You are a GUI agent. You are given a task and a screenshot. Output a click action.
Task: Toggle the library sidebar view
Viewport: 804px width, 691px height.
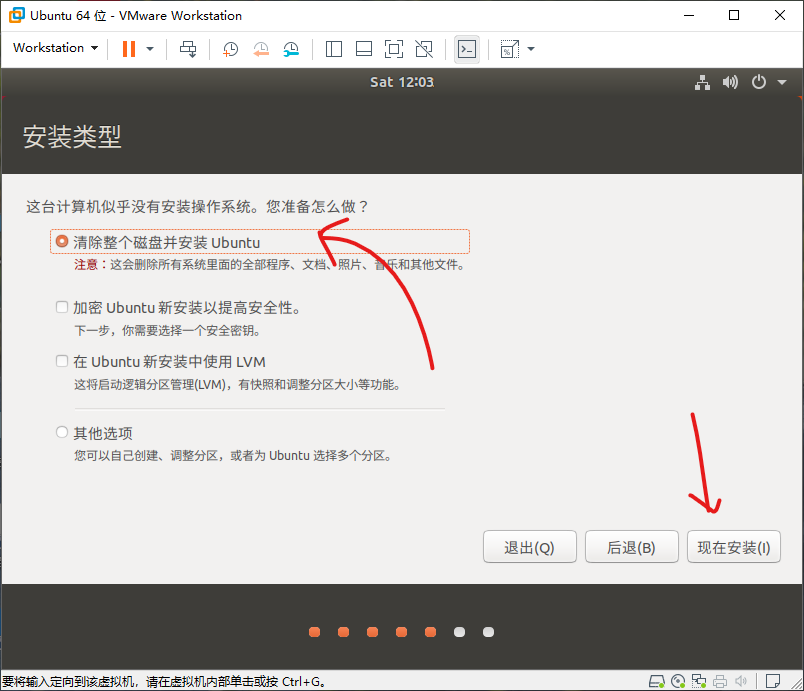click(334, 49)
